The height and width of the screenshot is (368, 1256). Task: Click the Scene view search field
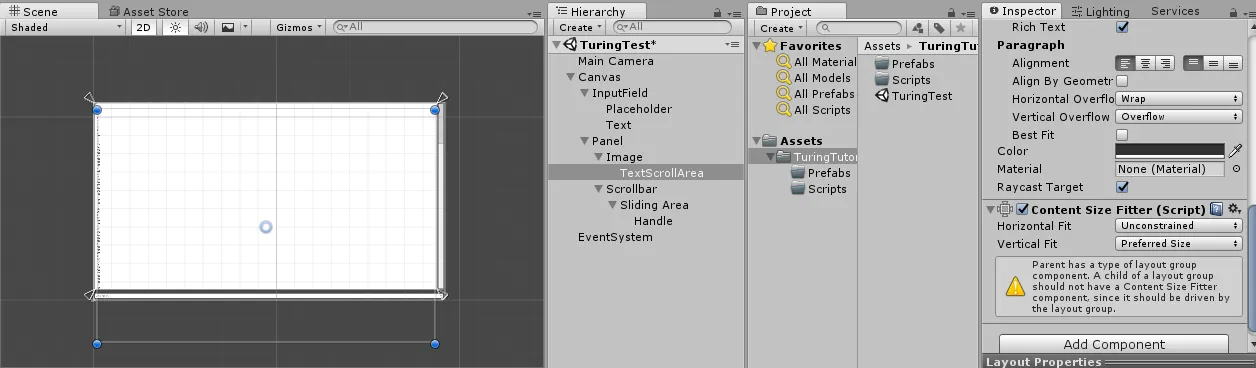pos(434,27)
